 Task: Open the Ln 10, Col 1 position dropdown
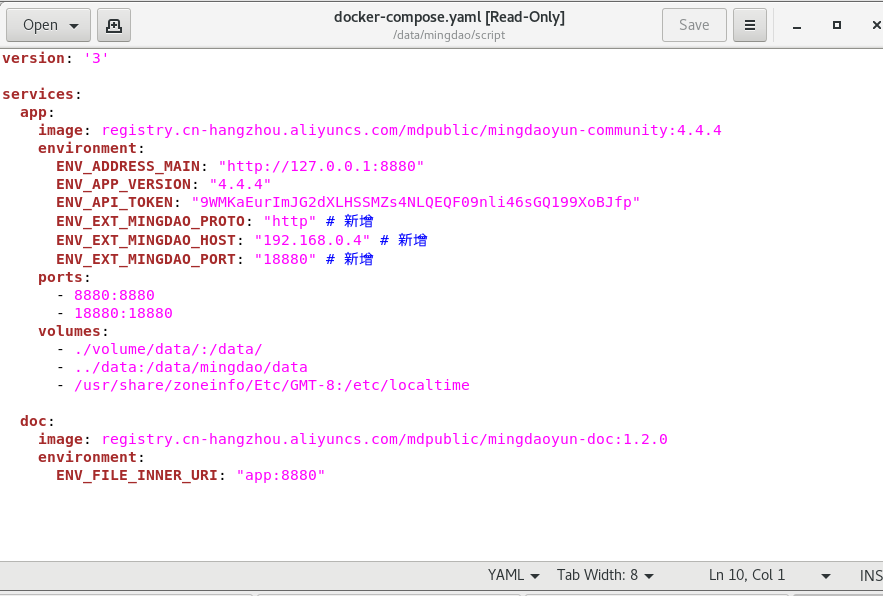point(769,575)
